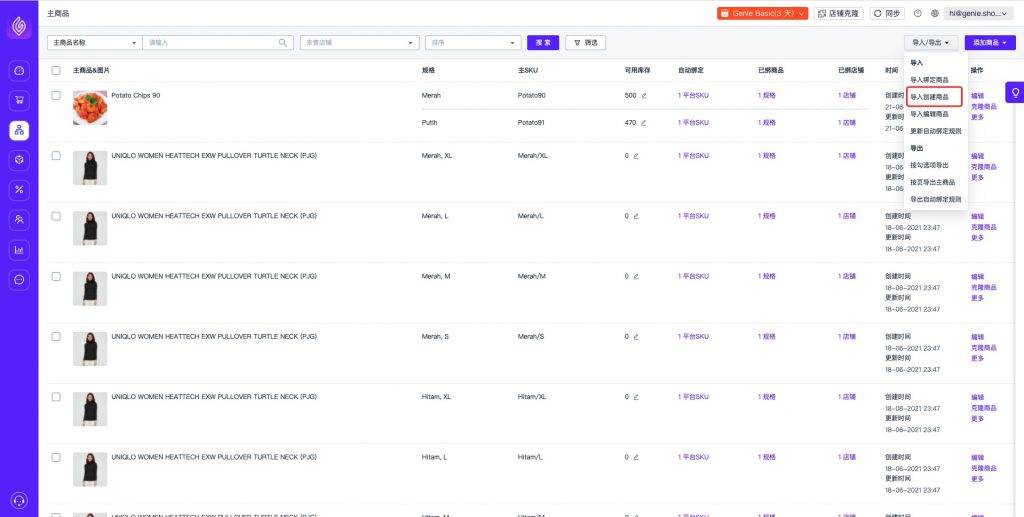
Task: Open the dashboard gauge icon in sidebar
Action: click(x=19, y=70)
